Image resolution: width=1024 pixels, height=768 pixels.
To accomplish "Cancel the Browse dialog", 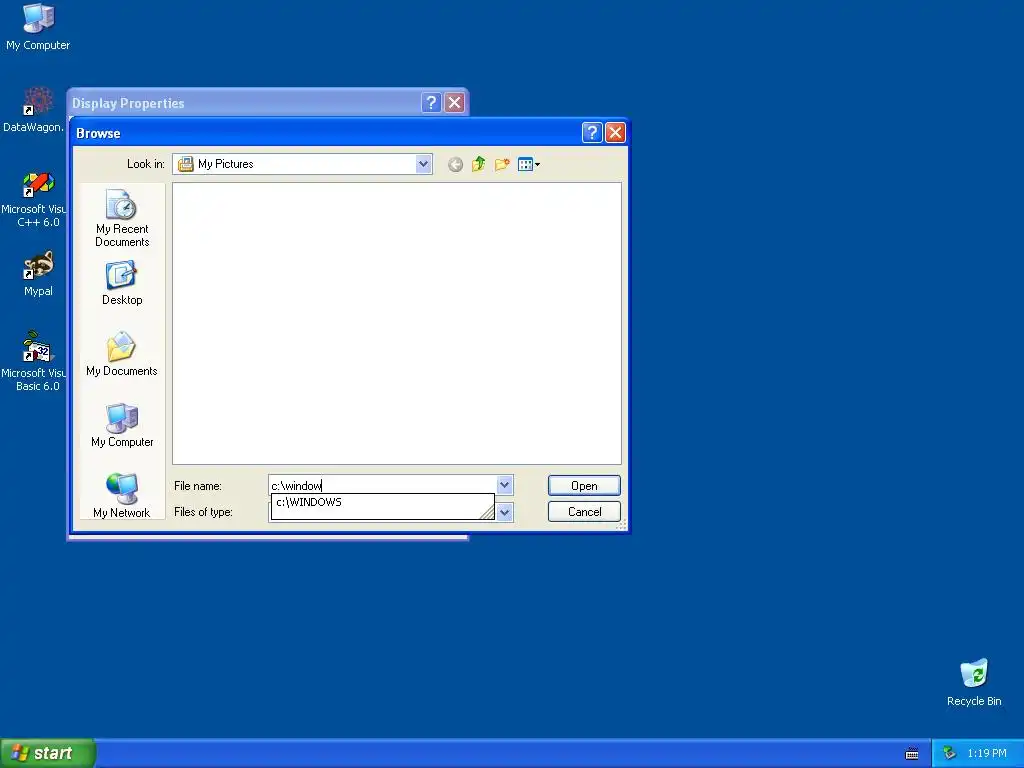I will [584, 512].
